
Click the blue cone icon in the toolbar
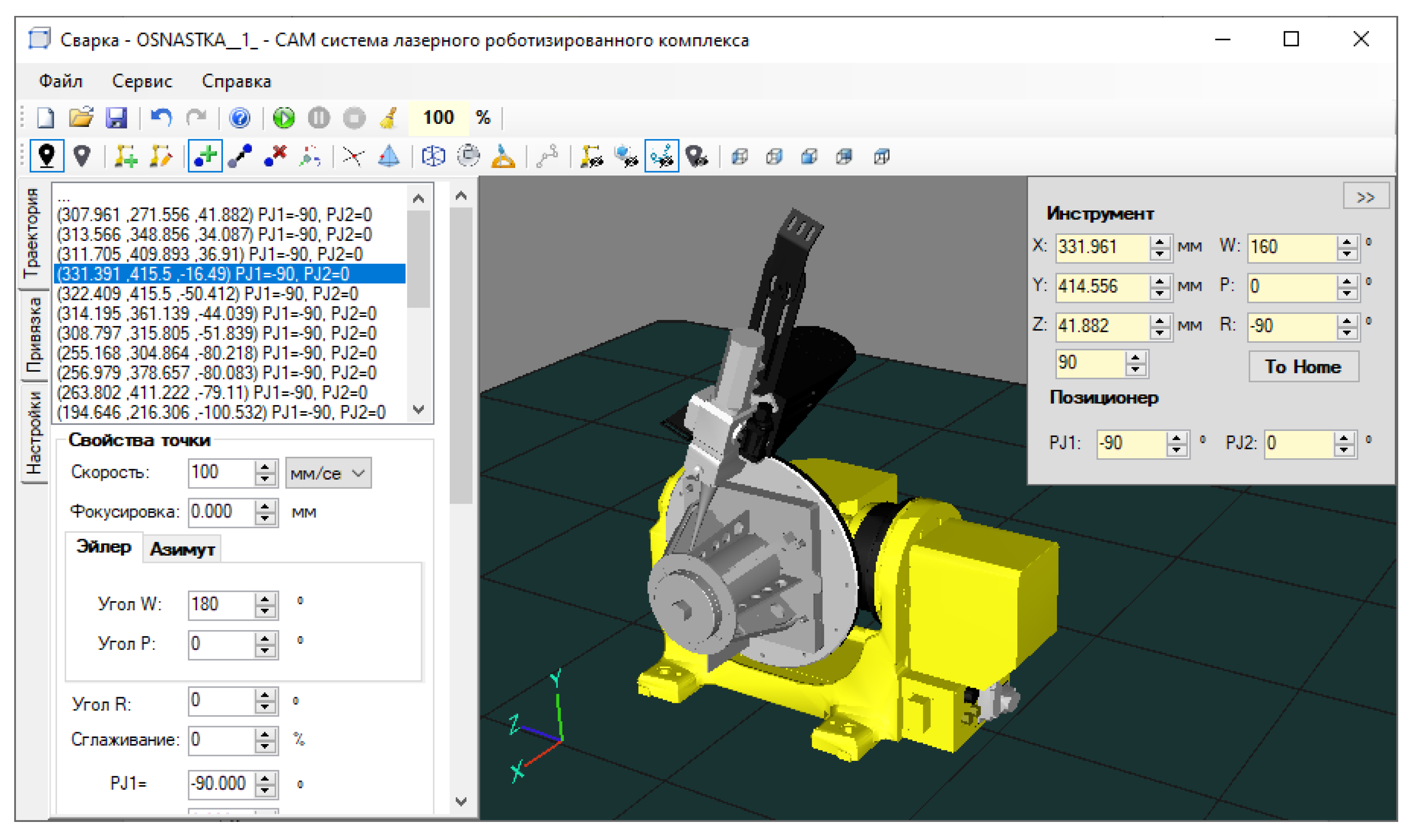coord(389,156)
